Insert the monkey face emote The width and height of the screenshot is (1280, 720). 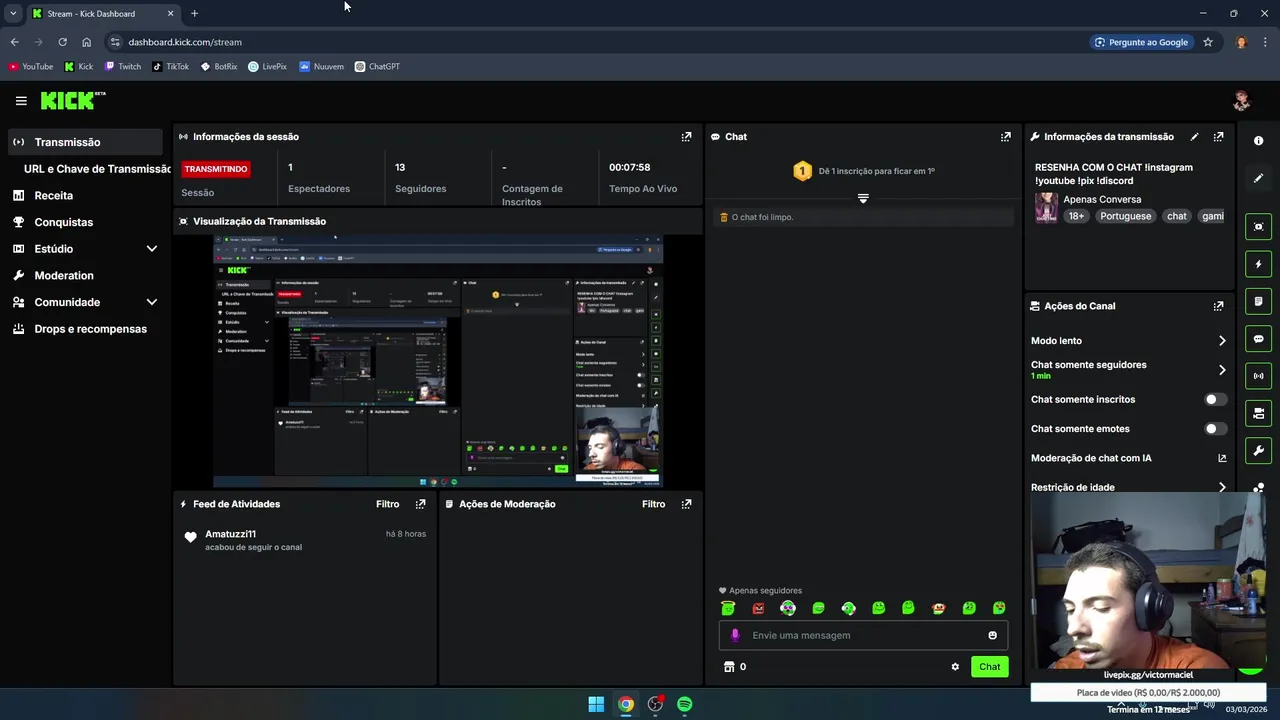pos(938,608)
